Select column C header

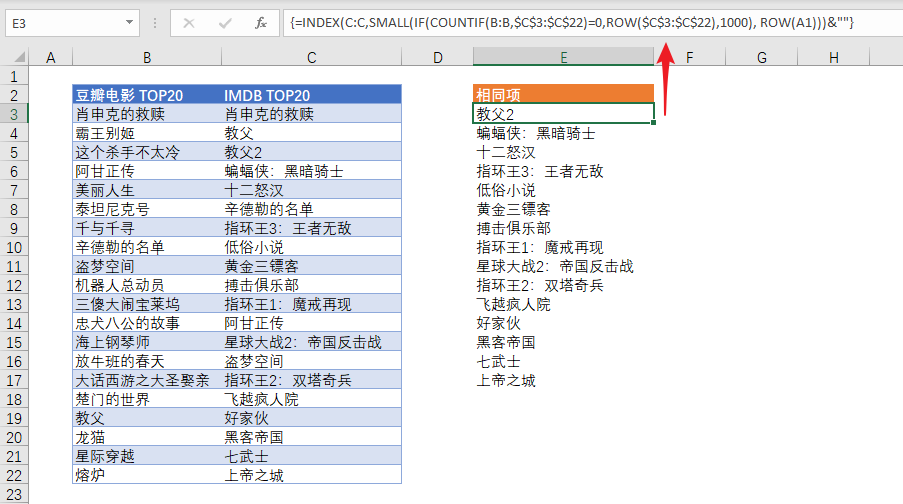point(311,58)
